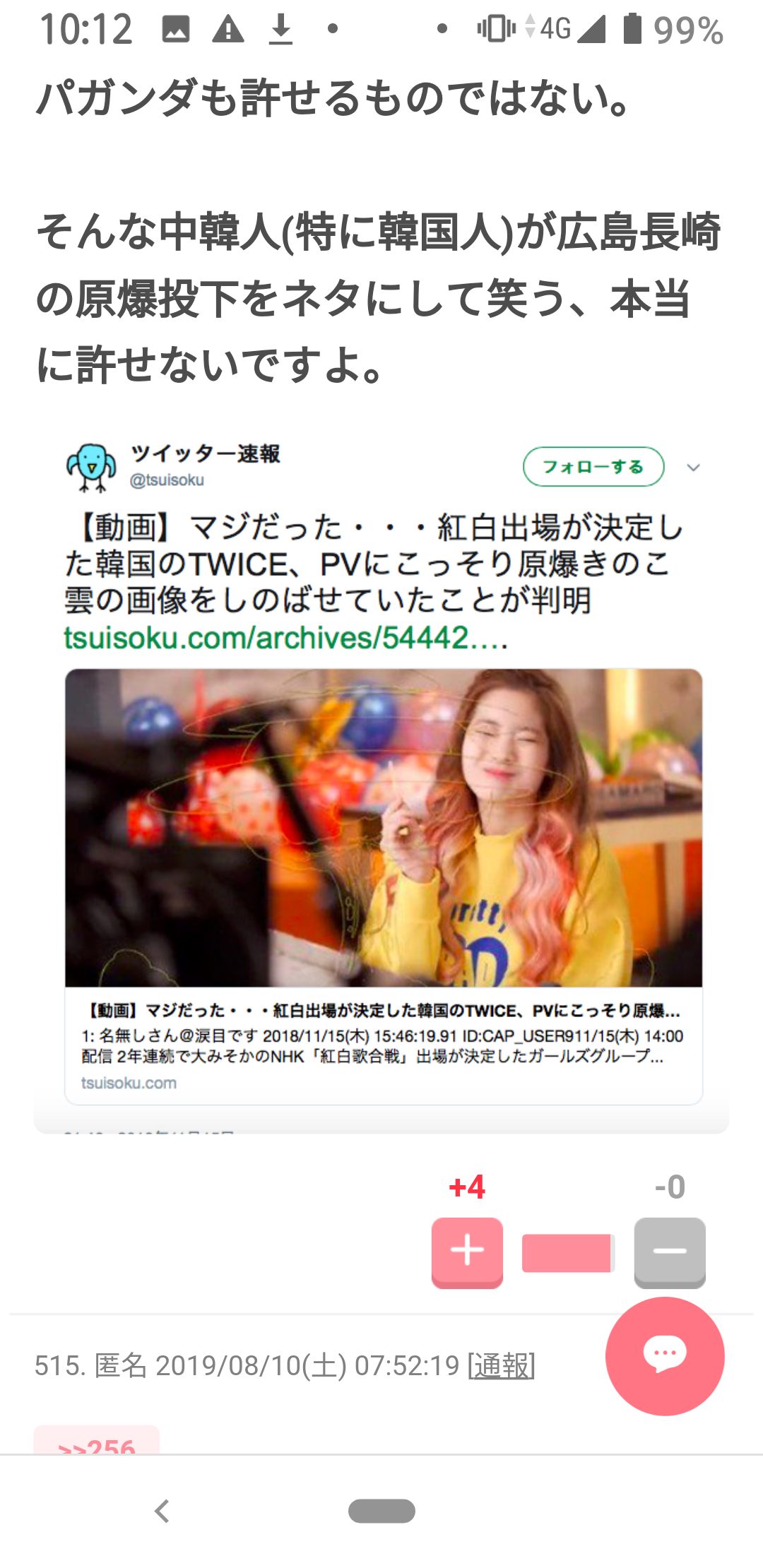This screenshot has height=1568, width=763.
Task: Tap the home pill in navigation bar
Action: pyautogui.click(x=381, y=1511)
